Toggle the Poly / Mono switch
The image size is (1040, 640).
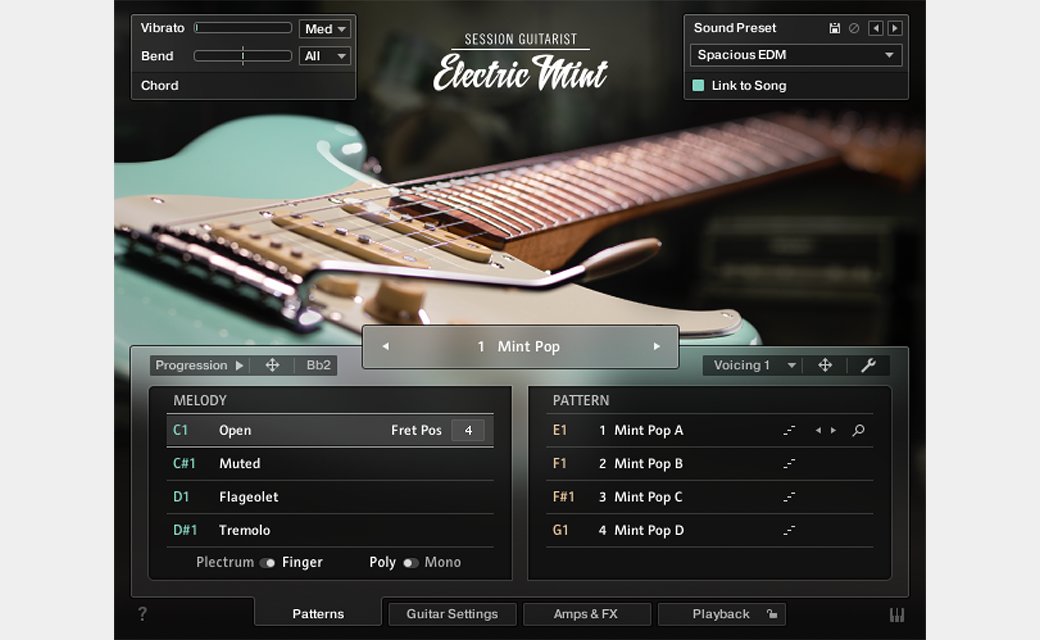tap(410, 563)
